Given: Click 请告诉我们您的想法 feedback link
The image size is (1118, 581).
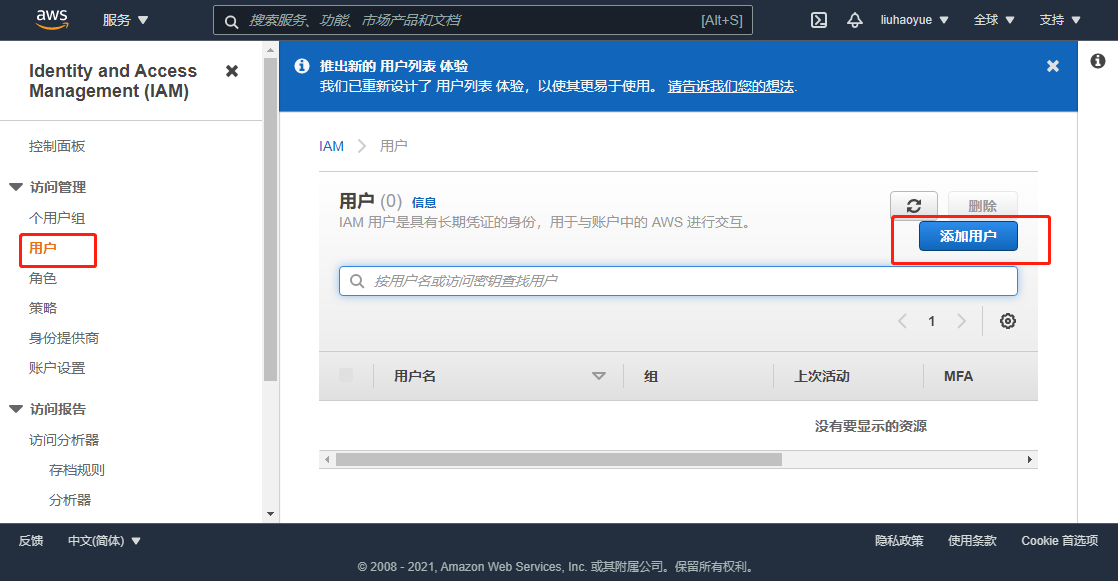Looking at the screenshot, I should click(x=731, y=86).
